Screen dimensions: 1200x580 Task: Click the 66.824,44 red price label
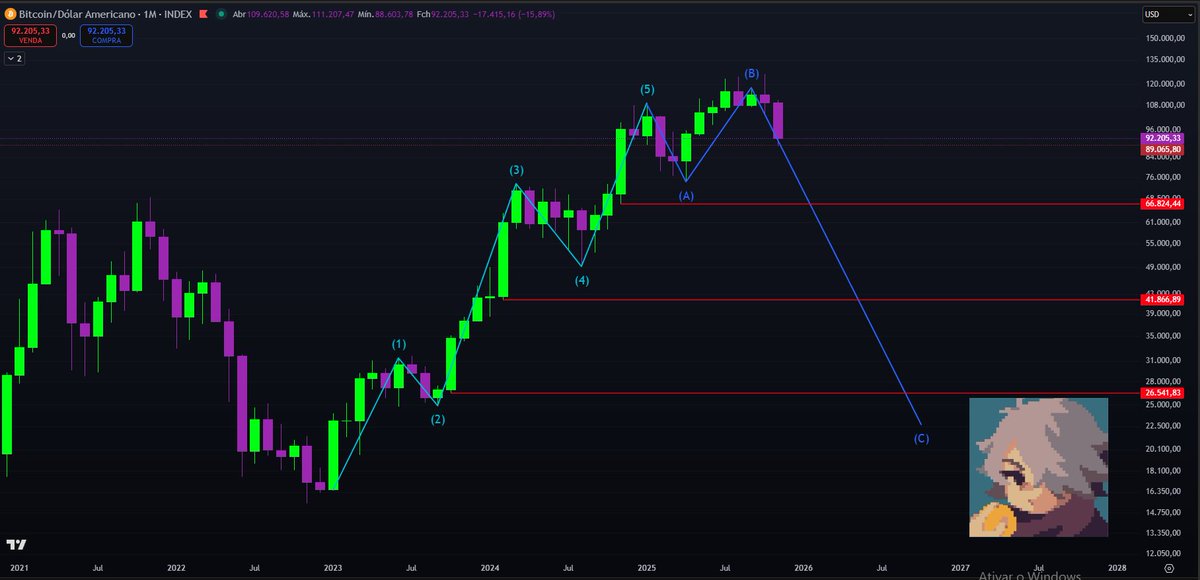pyautogui.click(x=1164, y=203)
